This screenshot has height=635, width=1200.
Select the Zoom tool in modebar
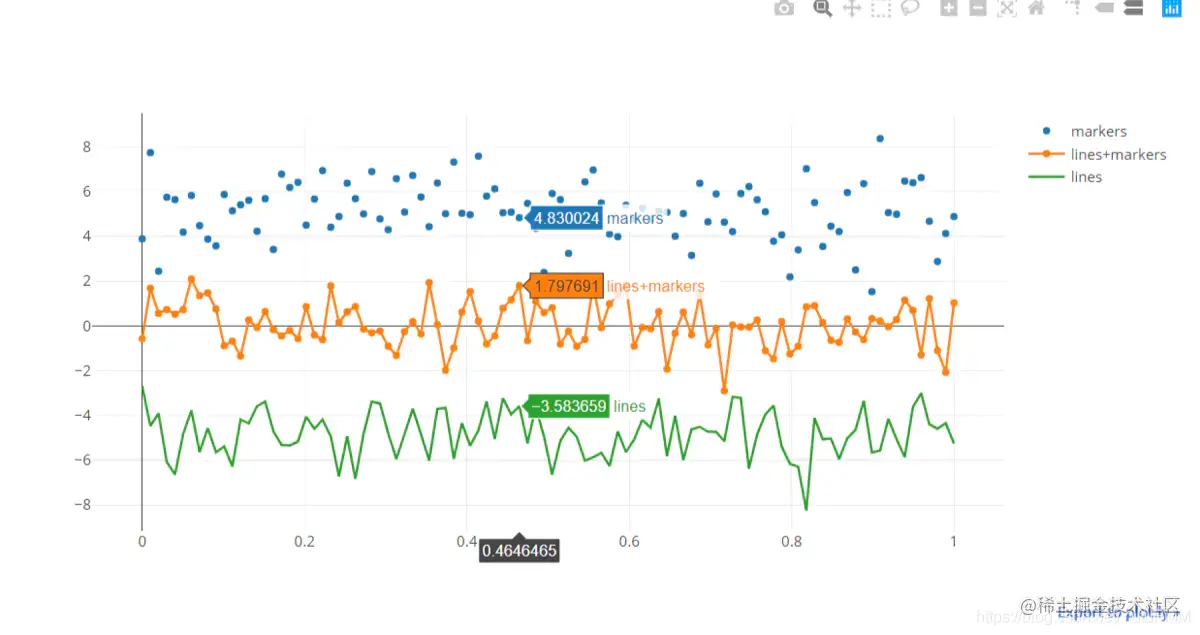tap(823, 8)
